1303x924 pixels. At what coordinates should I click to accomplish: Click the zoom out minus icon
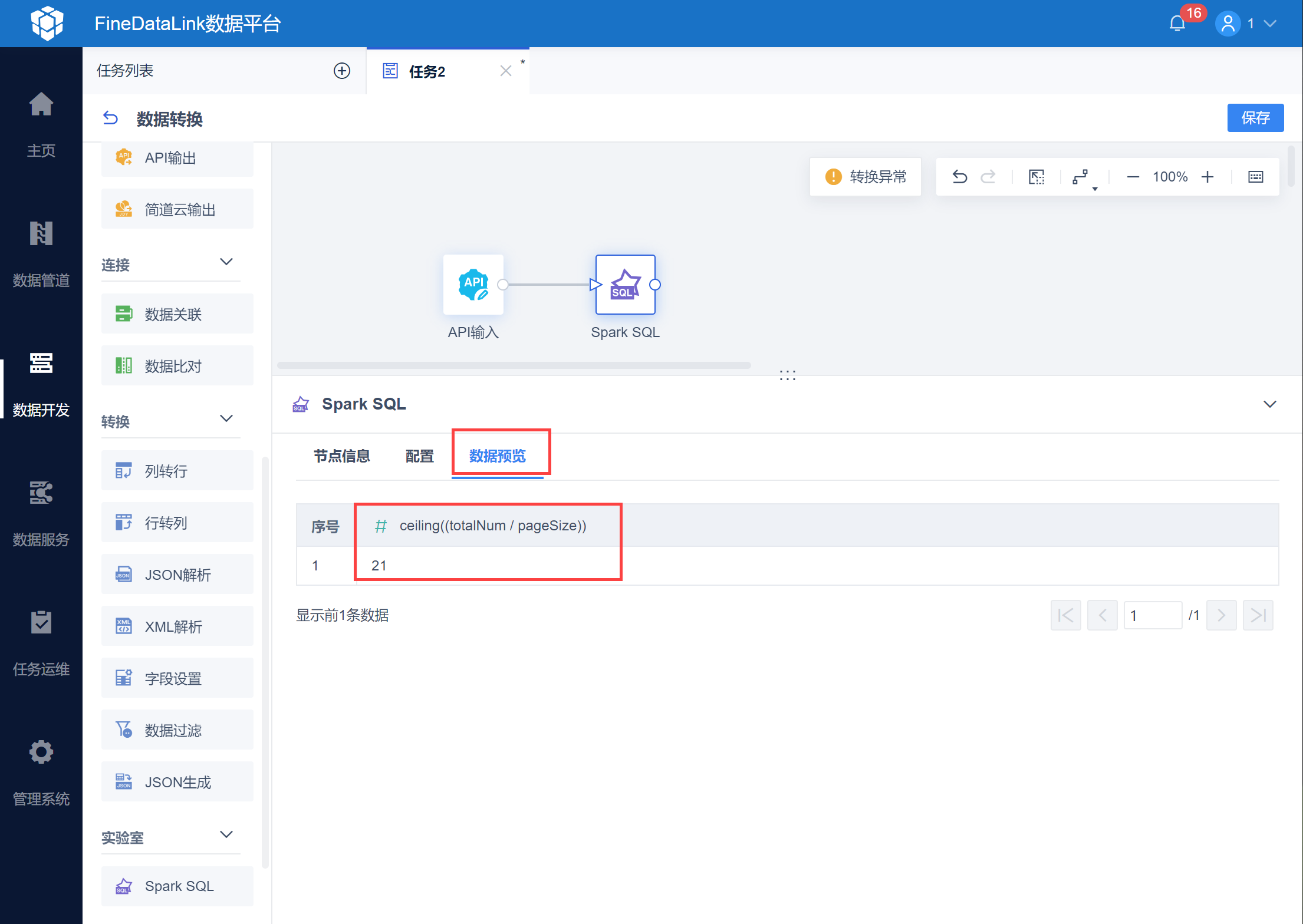click(x=1133, y=177)
